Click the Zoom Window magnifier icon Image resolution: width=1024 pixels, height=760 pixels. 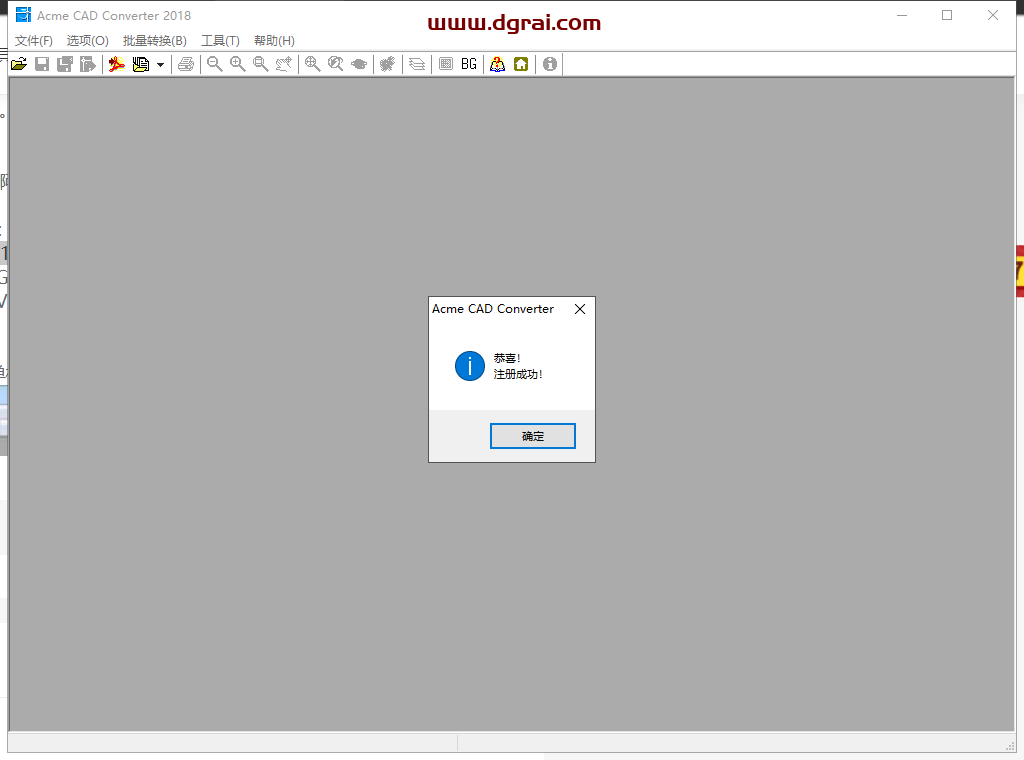coord(261,64)
